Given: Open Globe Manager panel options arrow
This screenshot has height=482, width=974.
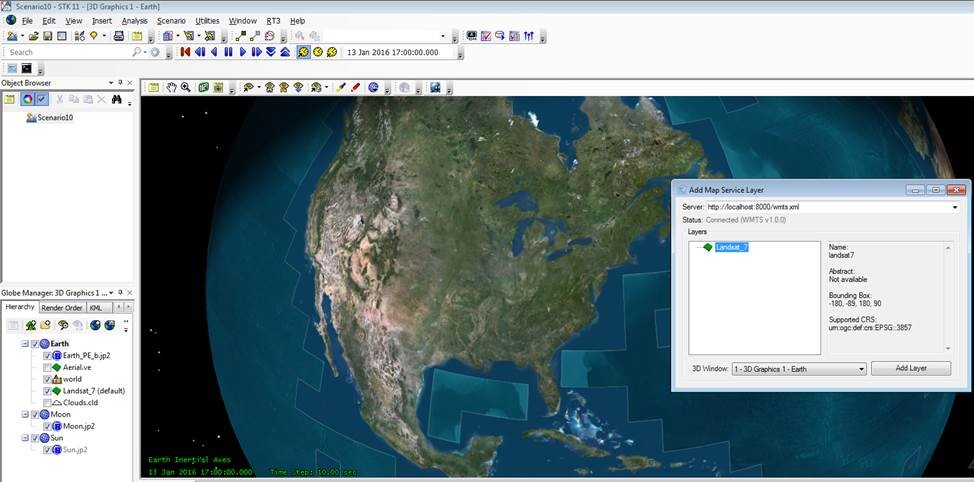Looking at the screenshot, I should pos(111,293).
